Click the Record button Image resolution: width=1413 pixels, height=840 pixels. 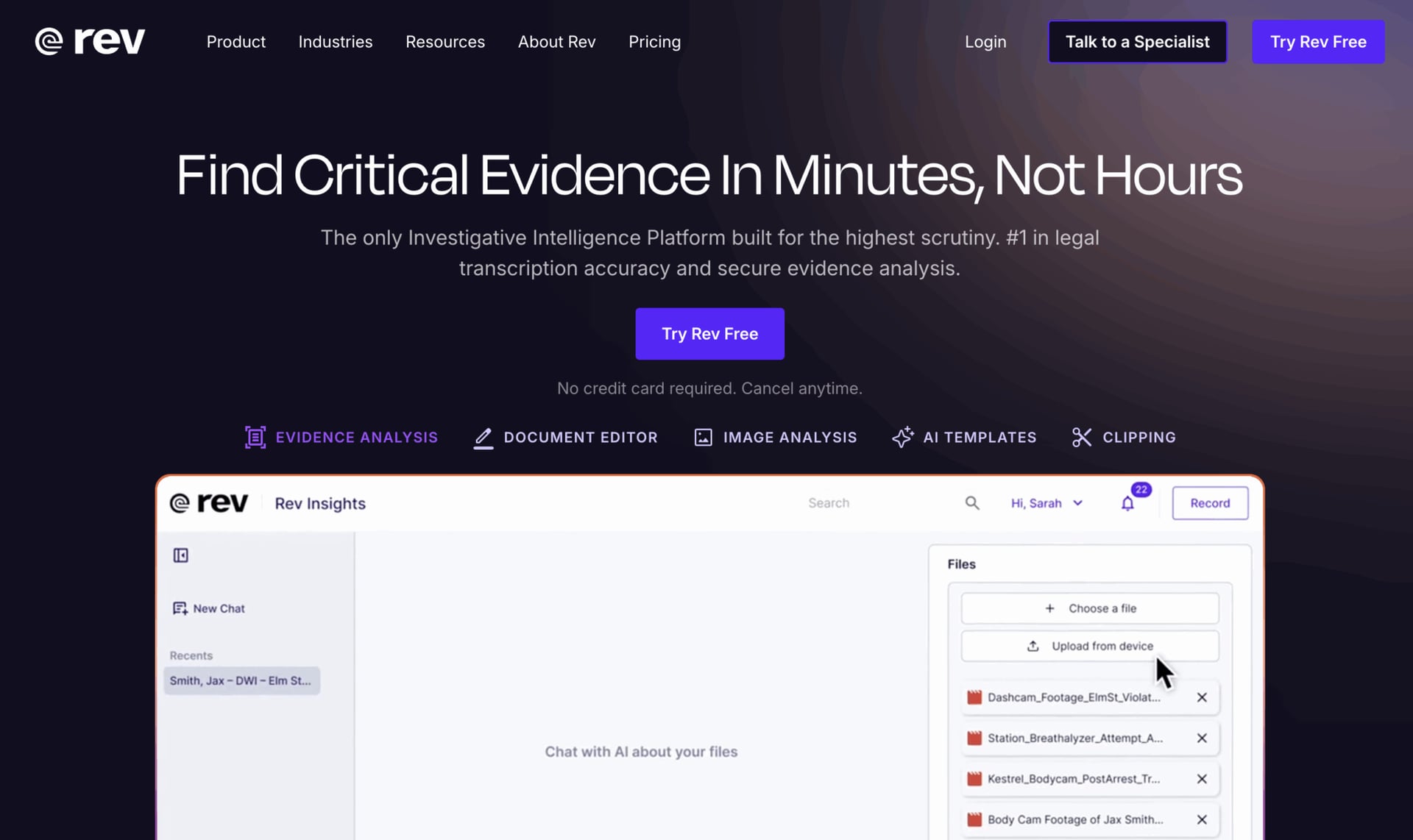pos(1210,503)
